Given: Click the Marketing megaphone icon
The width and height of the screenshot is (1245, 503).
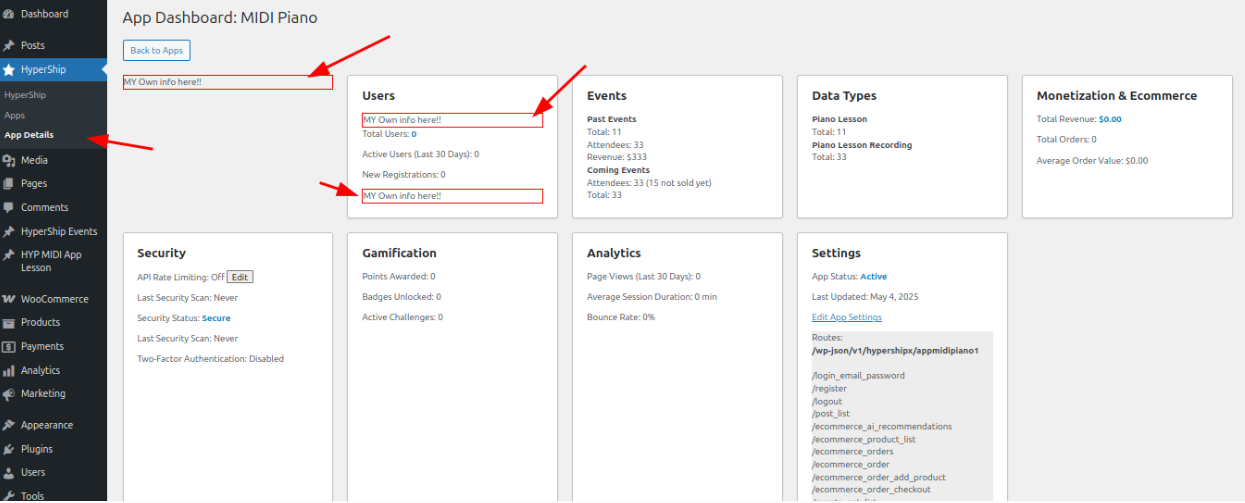Looking at the screenshot, I should pyautogui.click(x=9, y=394).
